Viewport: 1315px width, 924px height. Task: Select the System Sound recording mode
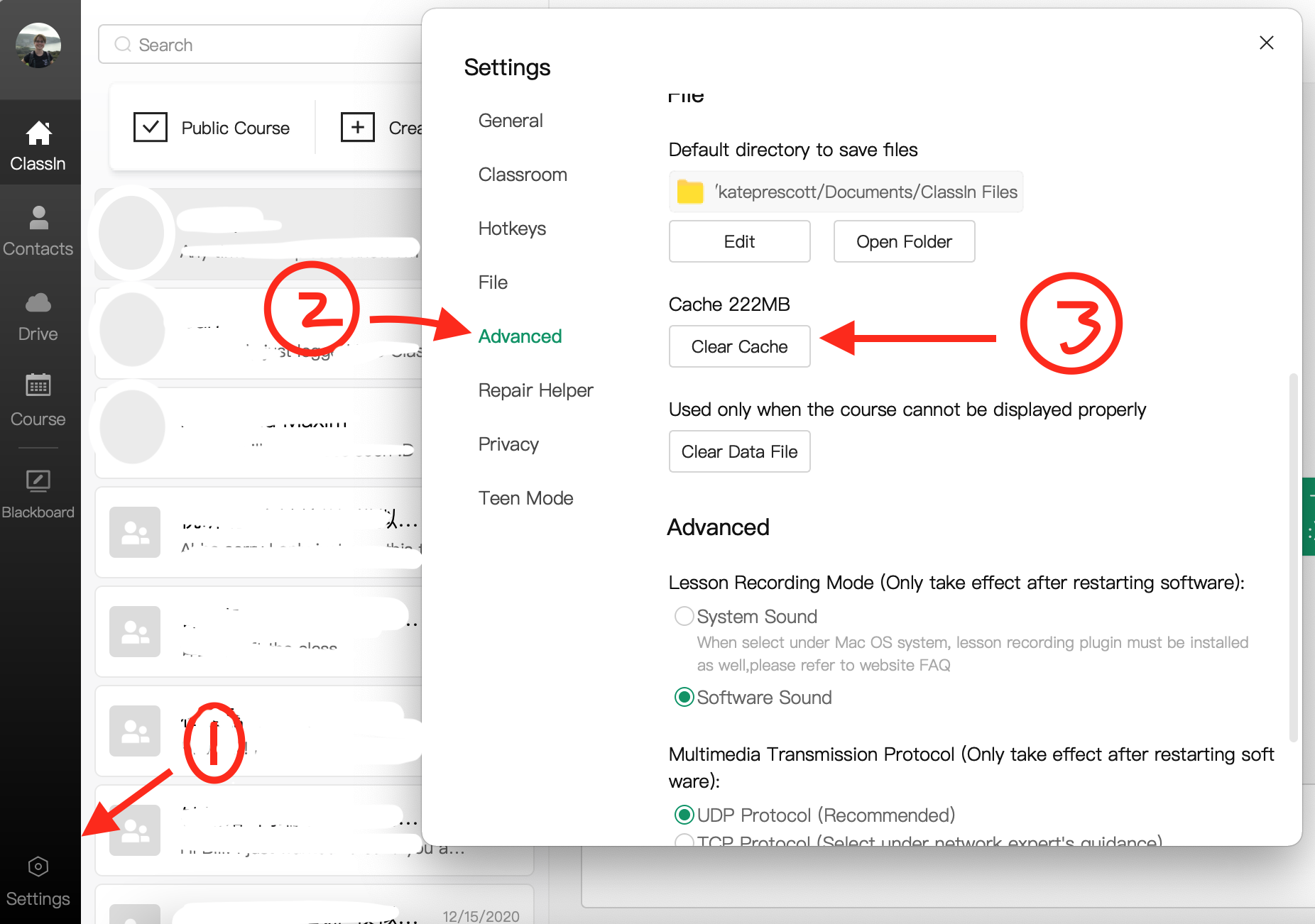pos(684,616)
